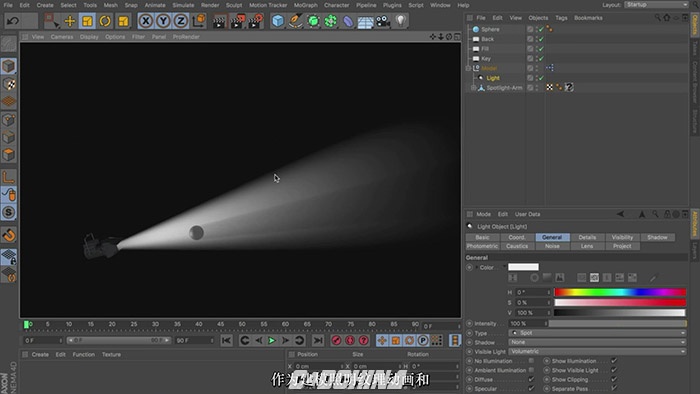Toggle Diffuse checkbox
Viewport: 700px width, 394px height.
(x=531, y=379)
